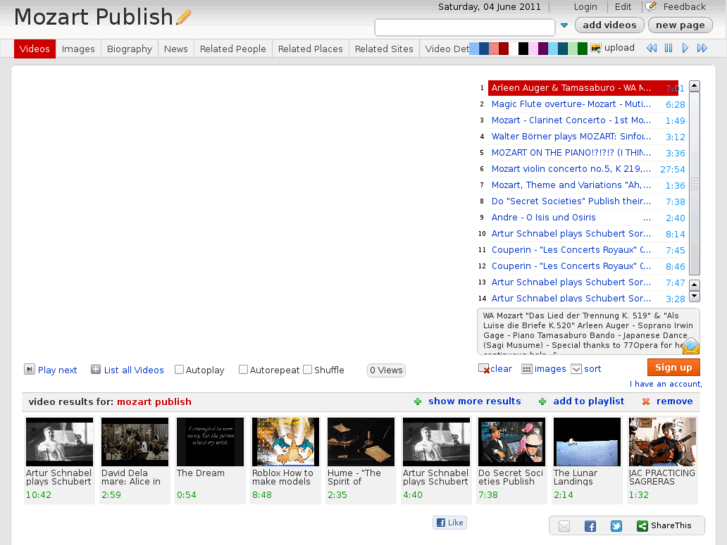Screen dimensions: 727x545
Task: Open the Hume The Spirit of thumbnail
Action: coord(361,442)
